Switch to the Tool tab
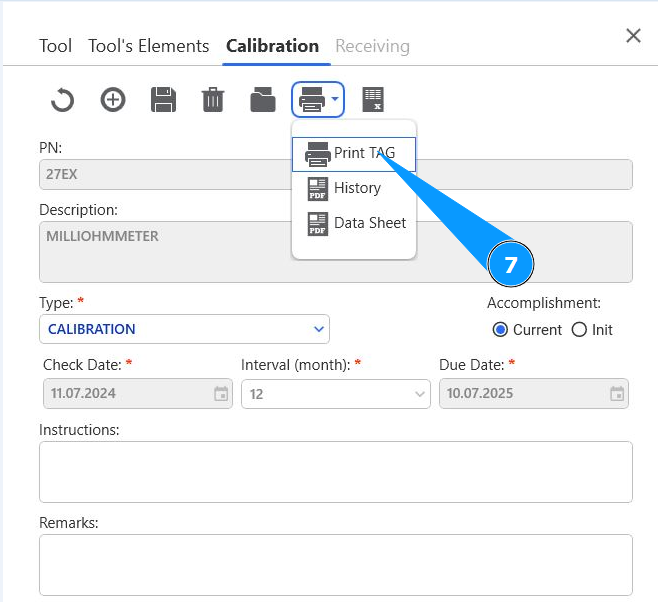 click(55, 46)
